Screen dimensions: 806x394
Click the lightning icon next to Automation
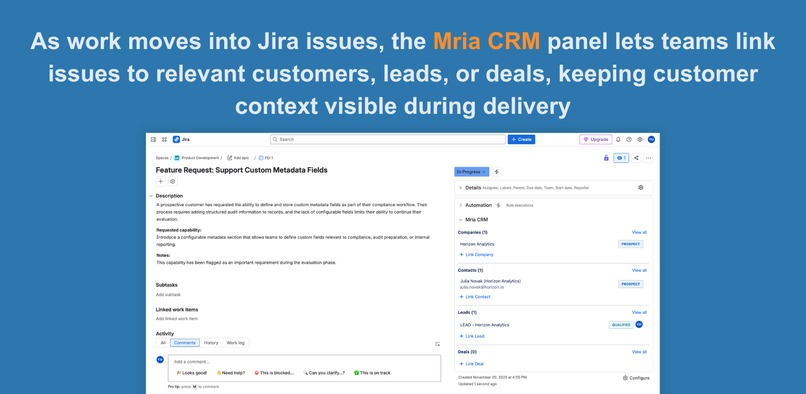click(498, 205)
